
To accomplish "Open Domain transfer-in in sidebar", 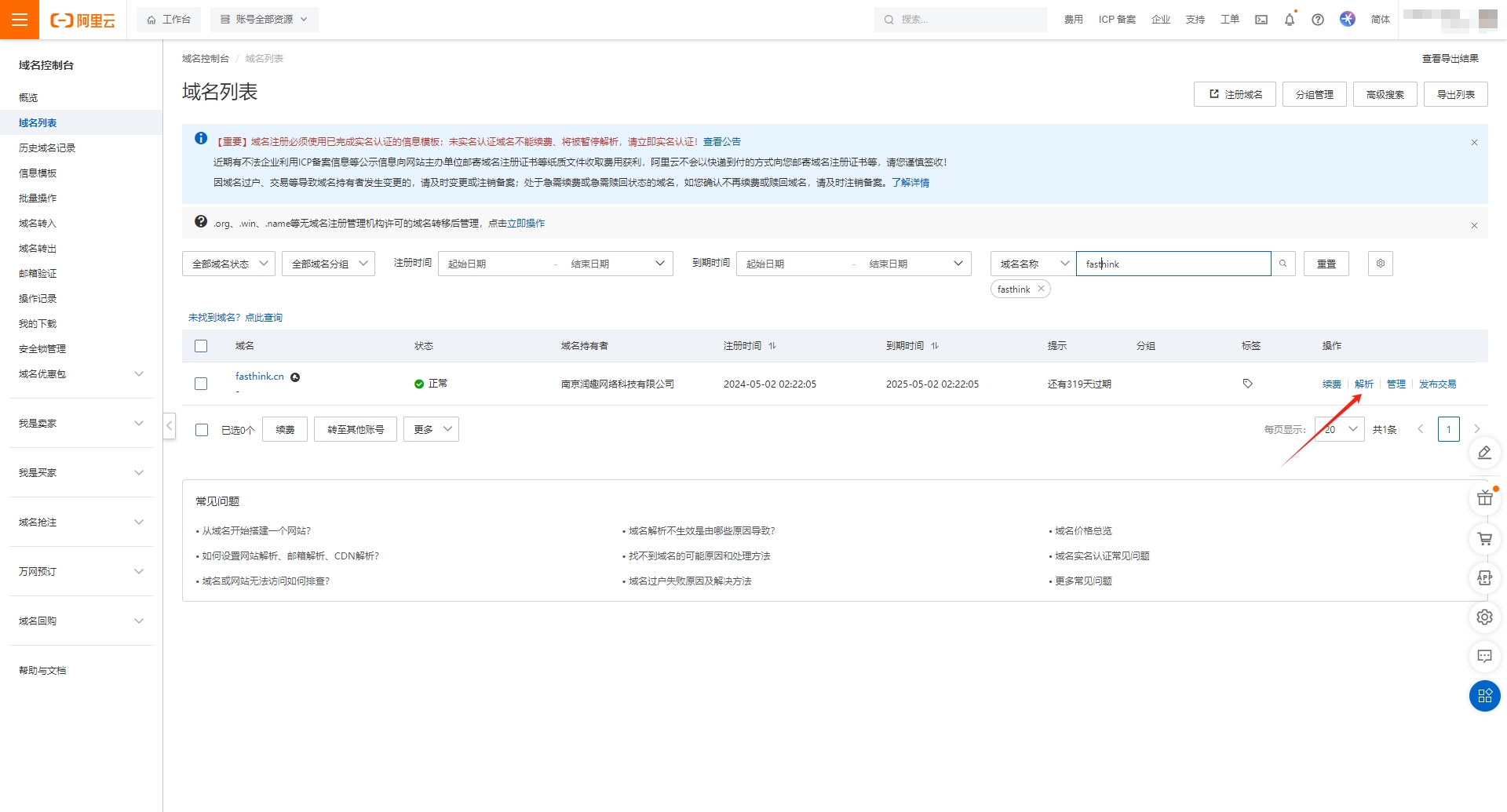I will pos(38,223).
